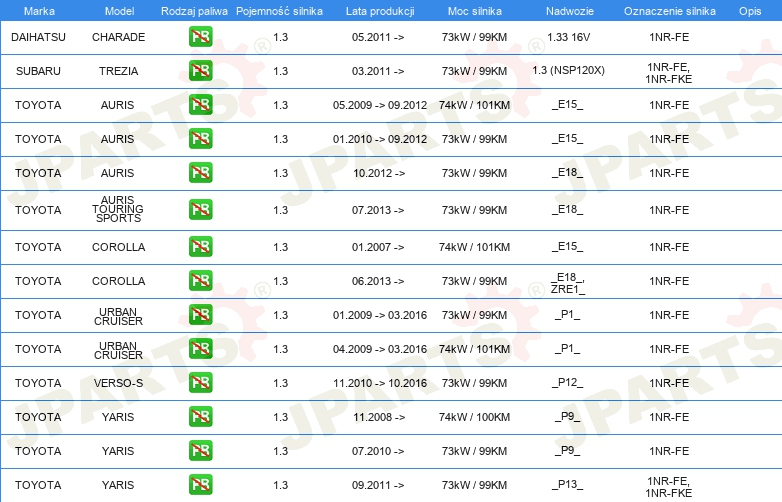
Task: Click fuel icon for AURIS TOURING SPORTS
Action: tap(200, 209)
